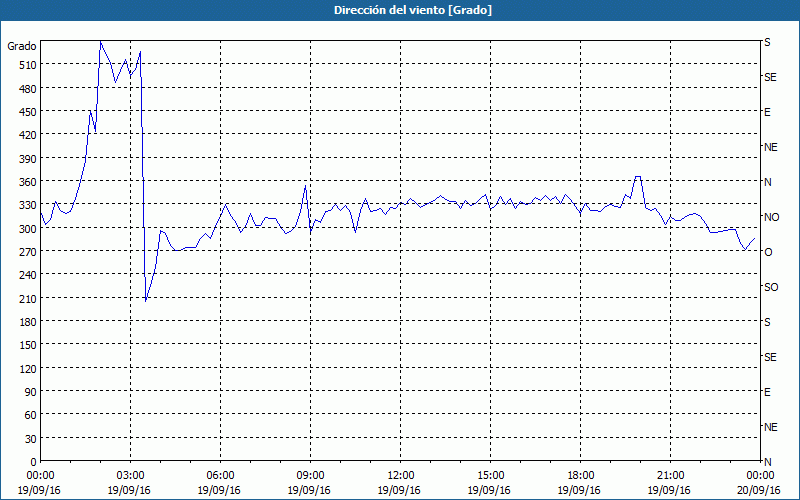Click the '180' degree axis label
This screenshot has width=800, height=500.
[x=29, y=322]
